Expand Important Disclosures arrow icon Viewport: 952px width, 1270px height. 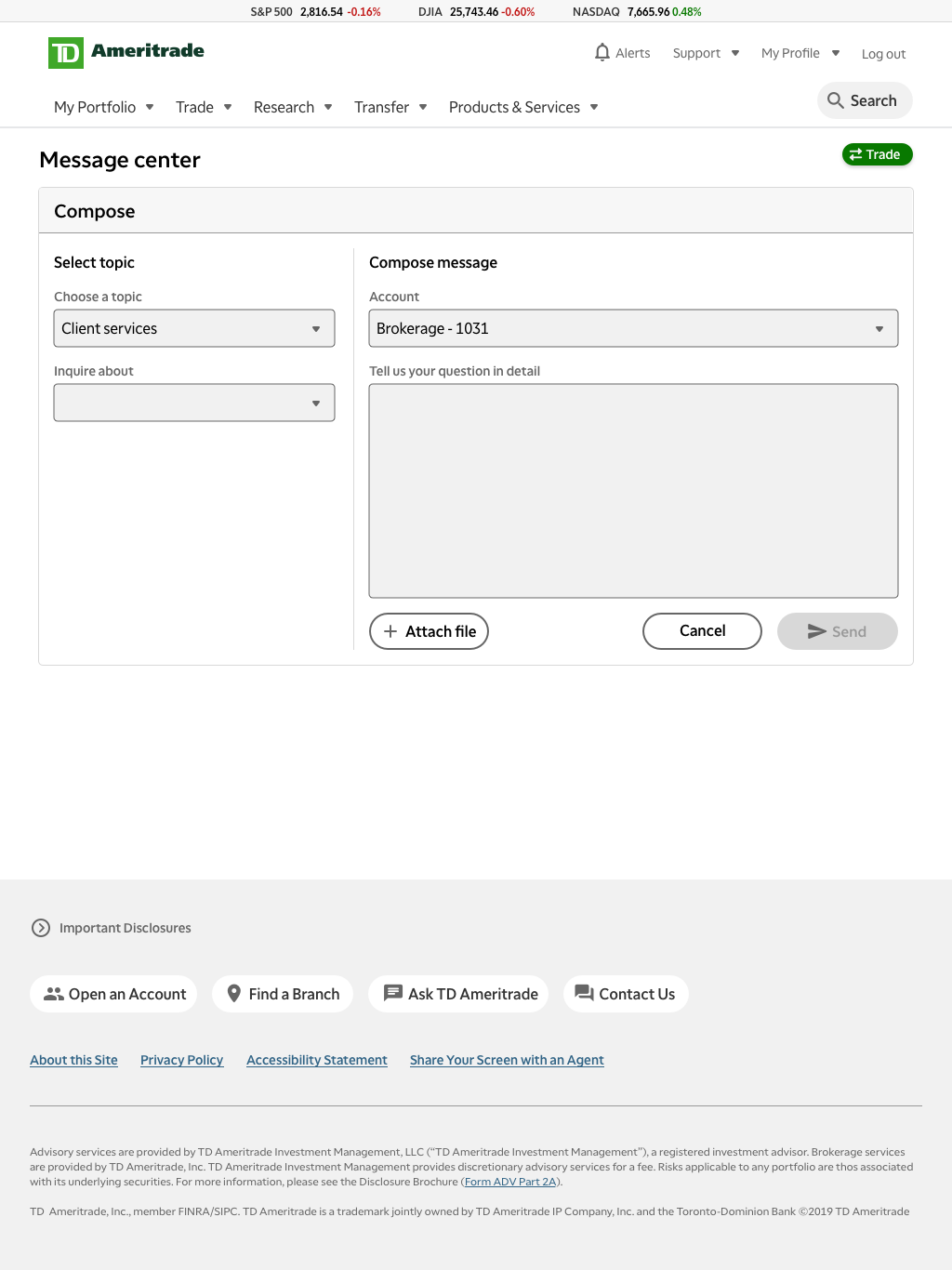(x=41, y=928)
